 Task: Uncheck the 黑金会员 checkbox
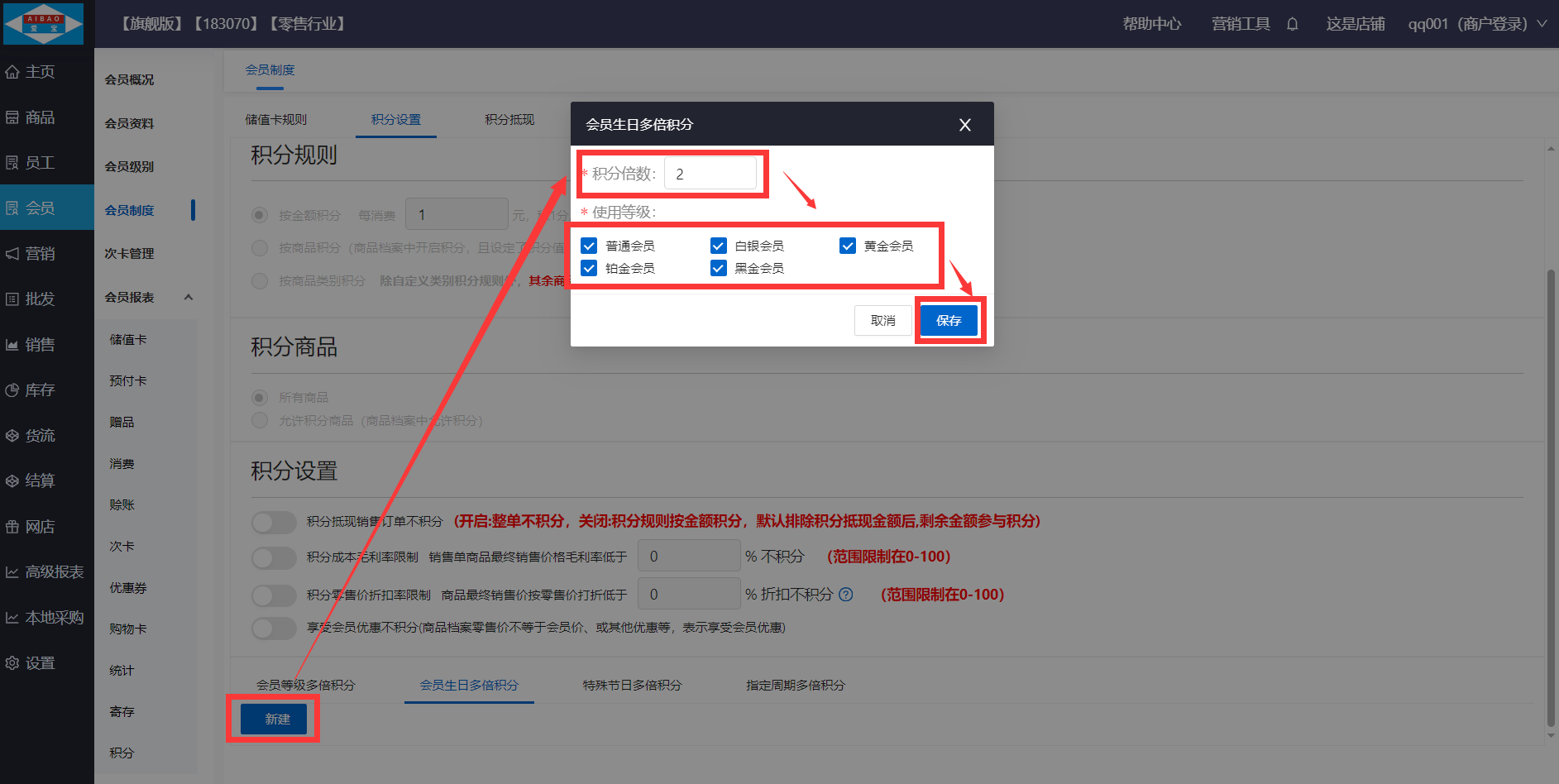point(719,268)
